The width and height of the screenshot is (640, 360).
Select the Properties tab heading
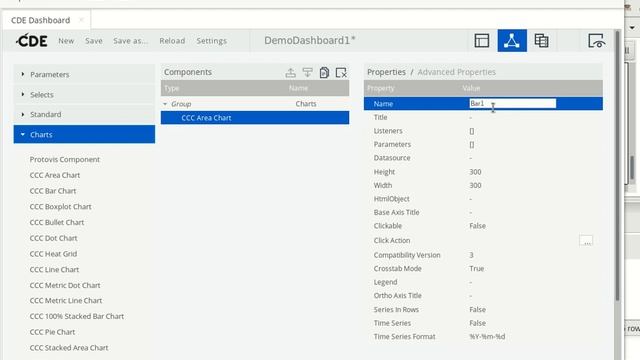pos(386,72)
